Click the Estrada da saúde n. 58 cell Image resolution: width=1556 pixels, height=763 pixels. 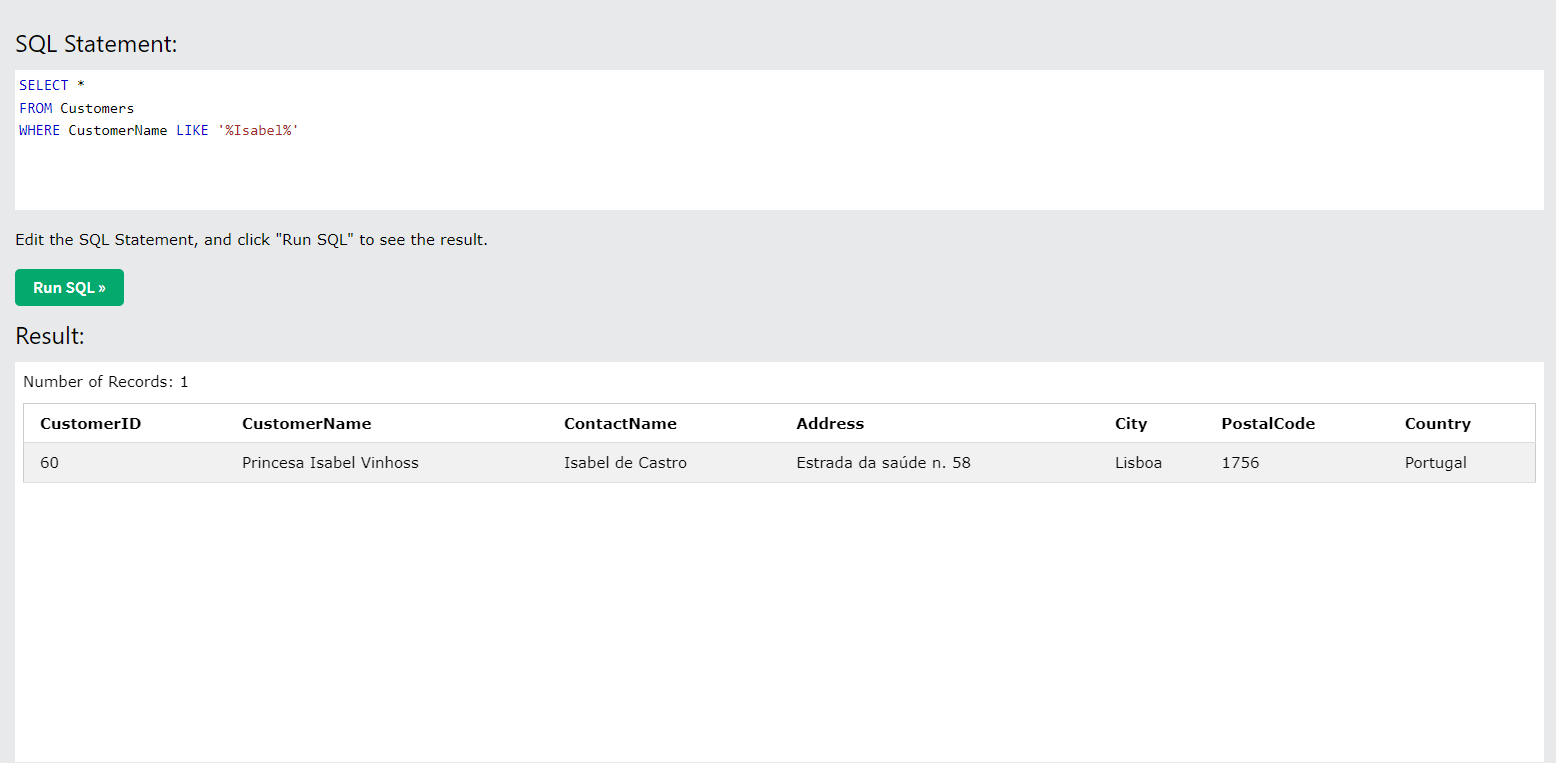[x=883, y=463]
